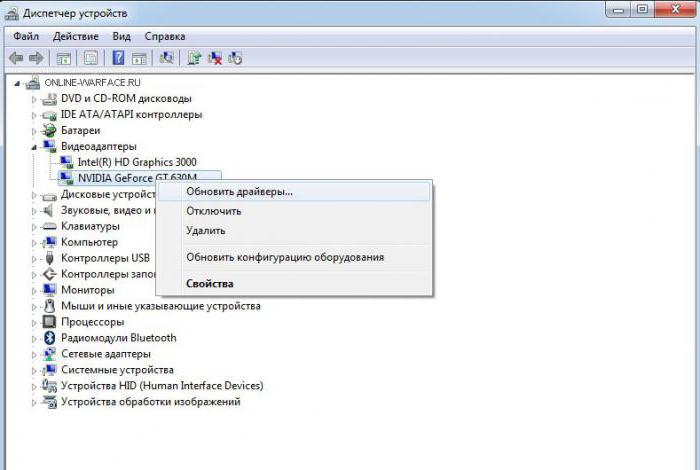Click the uninstall device icon with red X
700x470 pixels.
point(215,58)
